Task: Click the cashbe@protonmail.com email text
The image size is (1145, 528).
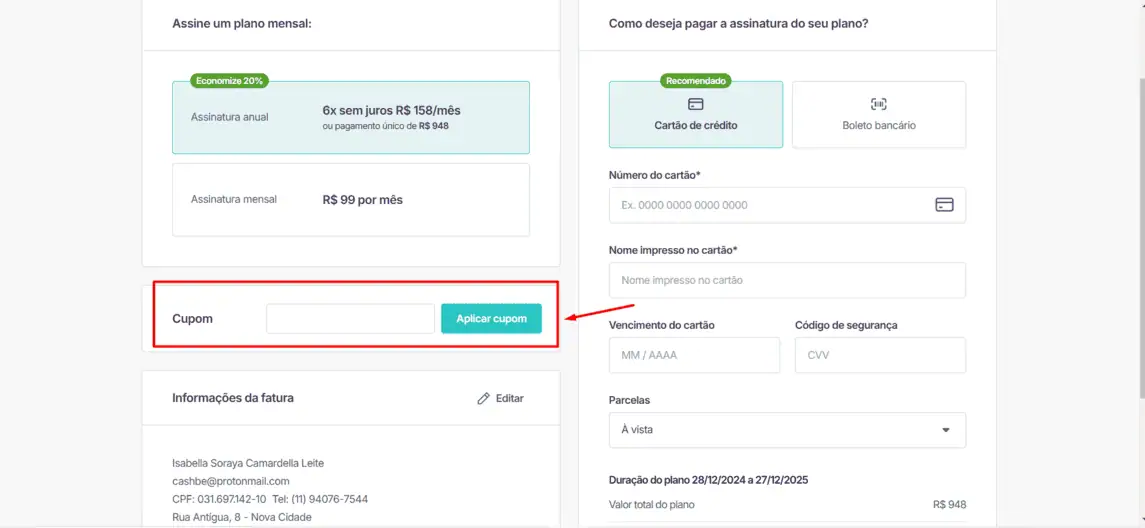Action: tap(230, 481)
